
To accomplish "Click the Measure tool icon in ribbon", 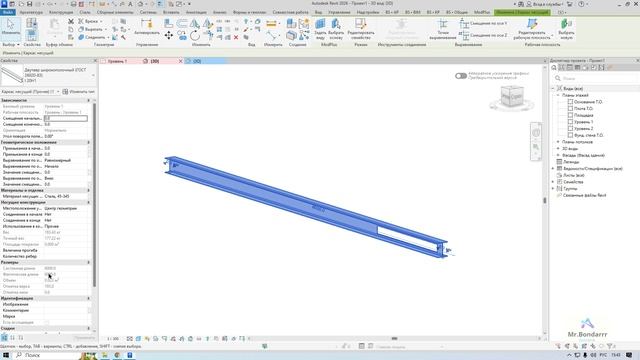I will [x=271, y=24].
